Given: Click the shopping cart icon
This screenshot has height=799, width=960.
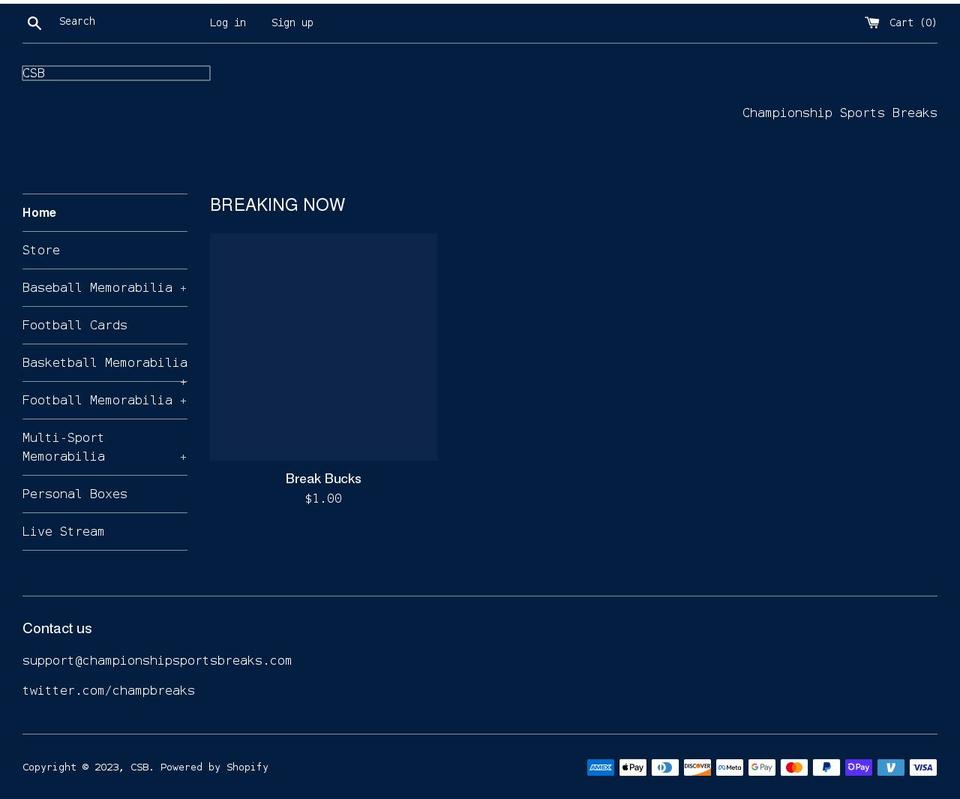Looking at the screenshot, I should tap(873, 22).
